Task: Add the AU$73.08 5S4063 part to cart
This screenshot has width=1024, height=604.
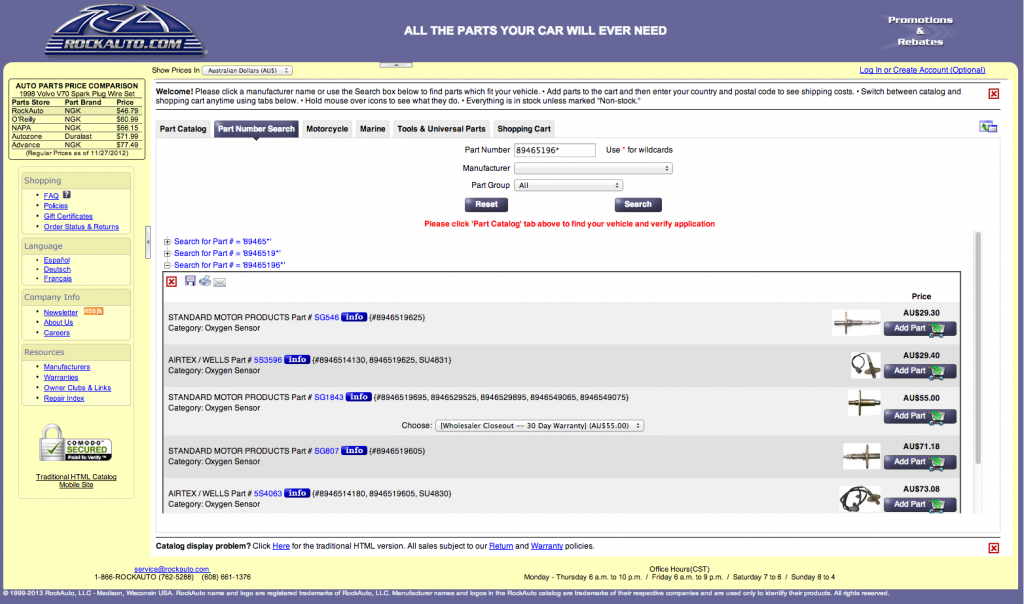Action: 920,504
